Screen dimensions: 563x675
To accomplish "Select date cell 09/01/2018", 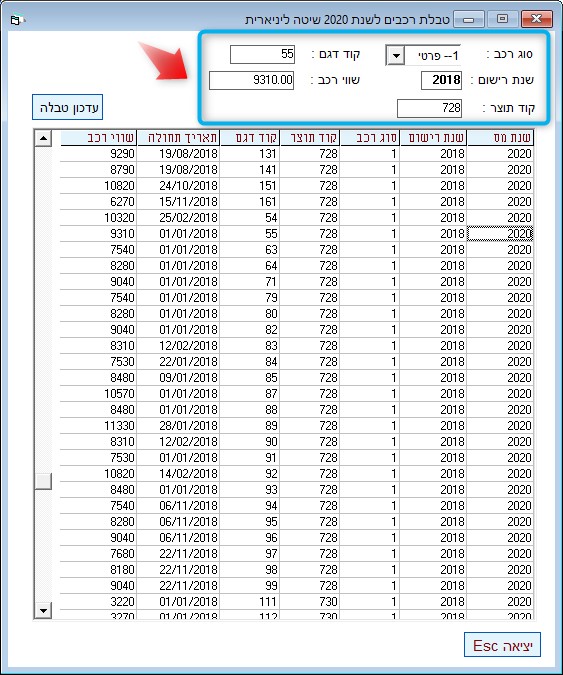I will coord(178,378).
